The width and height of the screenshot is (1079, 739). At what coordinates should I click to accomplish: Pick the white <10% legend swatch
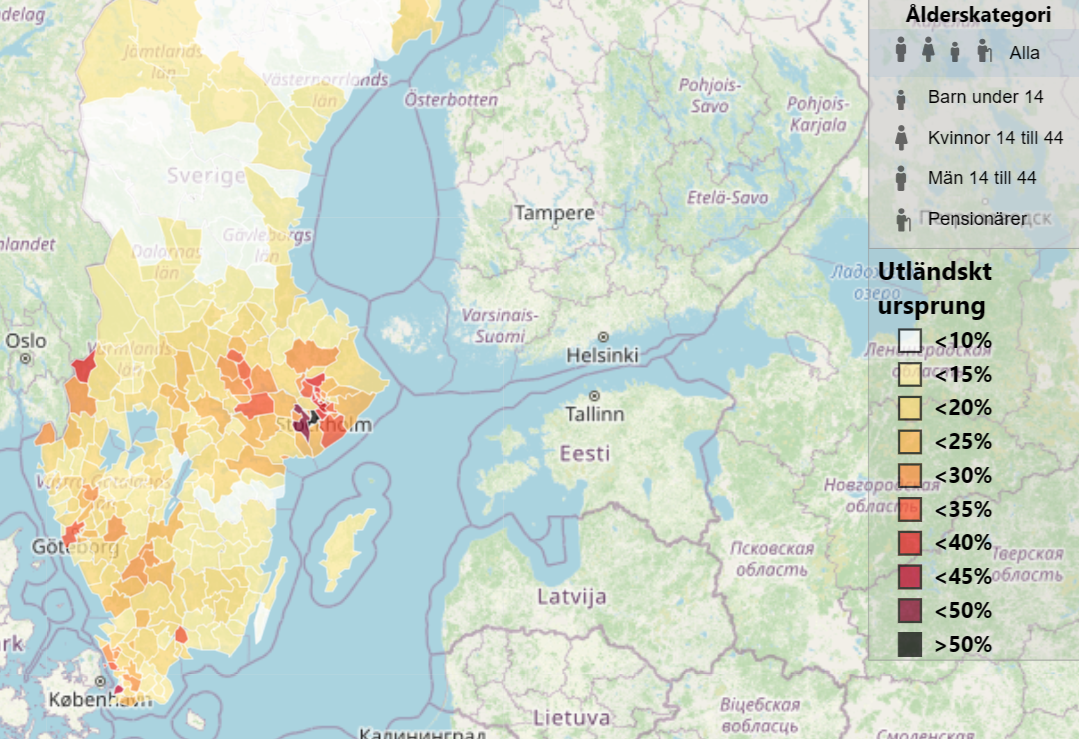point(909,341)
